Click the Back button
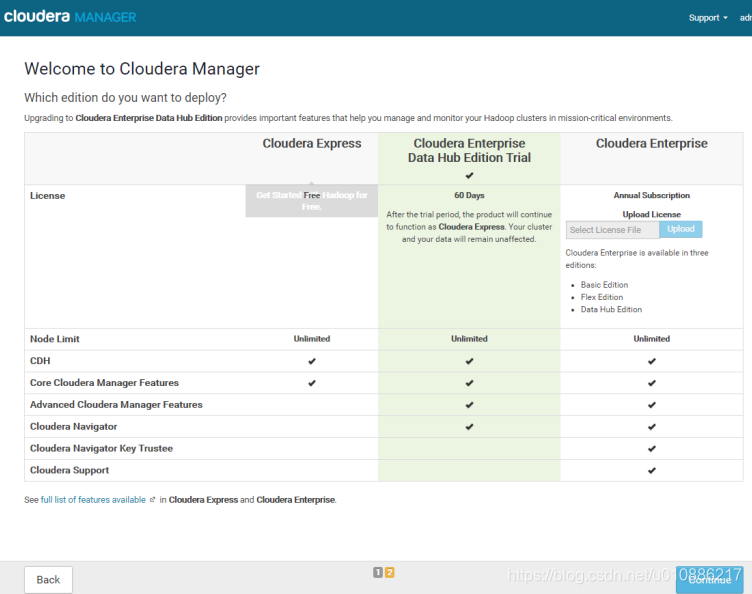Viewport: 752px width, 594px height. [x=48, y=580]
